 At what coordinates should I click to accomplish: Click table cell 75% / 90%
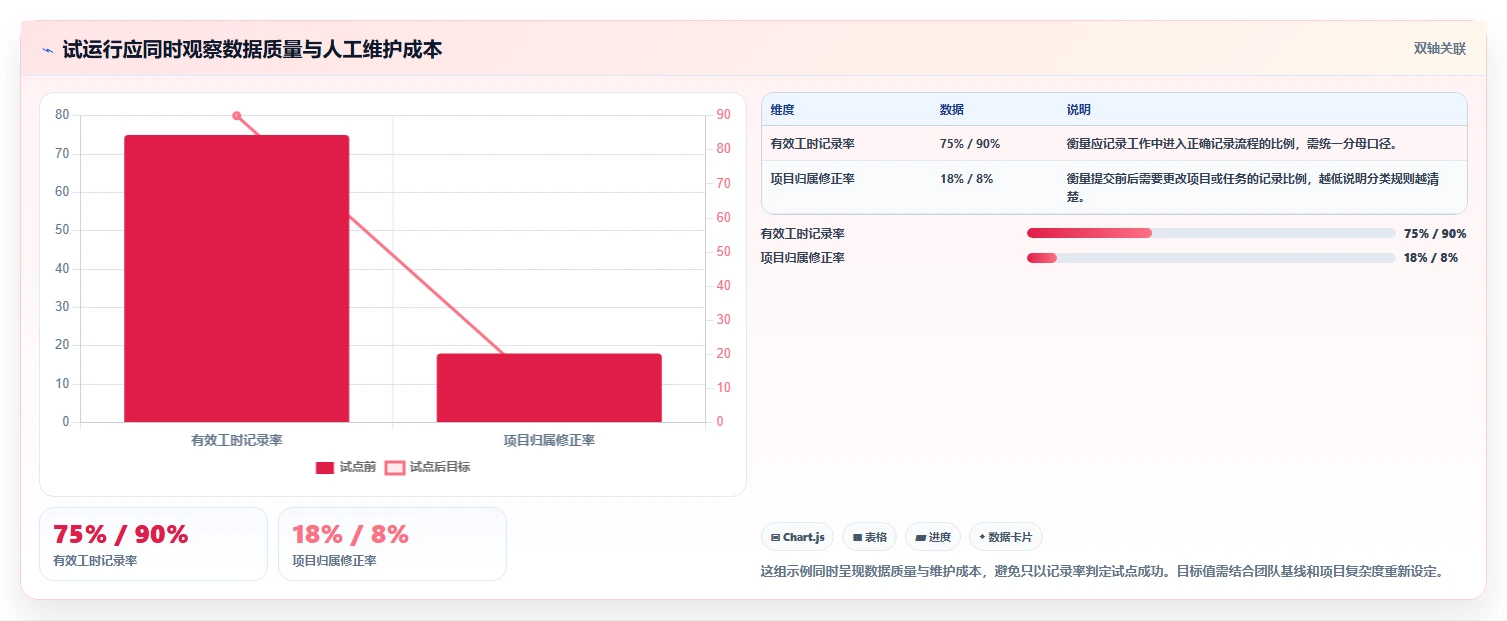point(970,144)
